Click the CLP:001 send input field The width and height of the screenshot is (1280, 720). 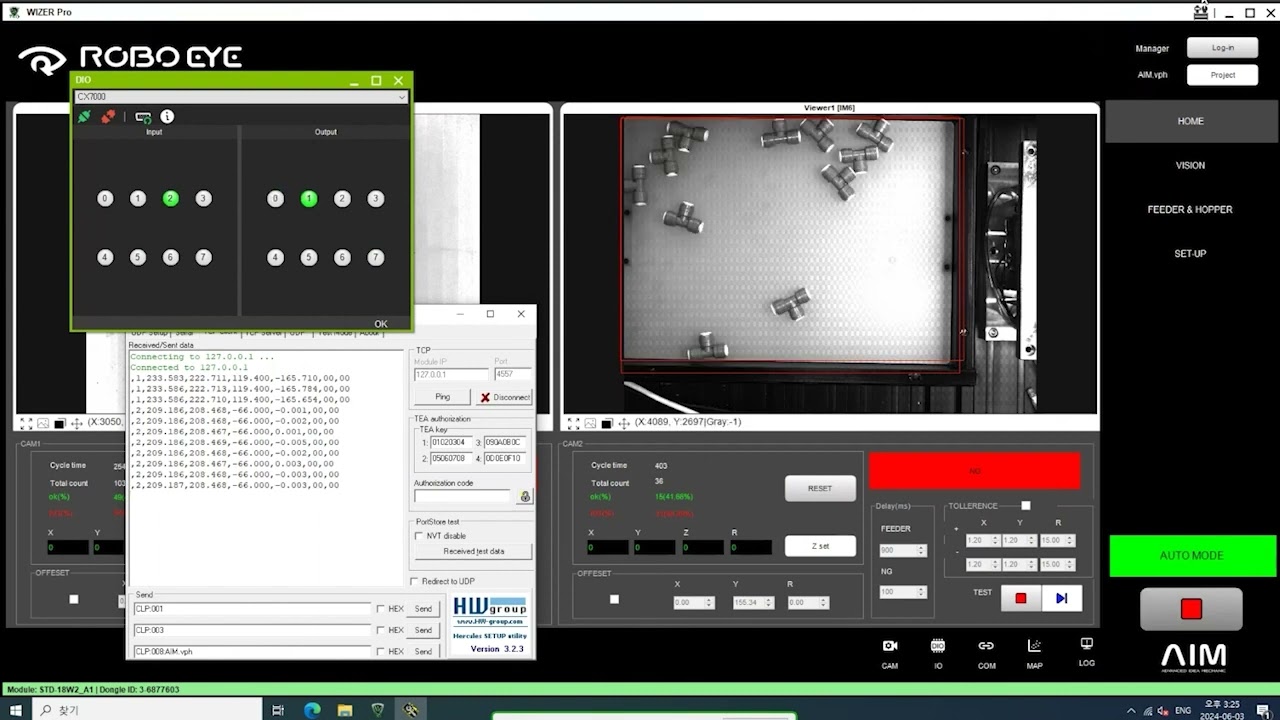coord(252,609)
